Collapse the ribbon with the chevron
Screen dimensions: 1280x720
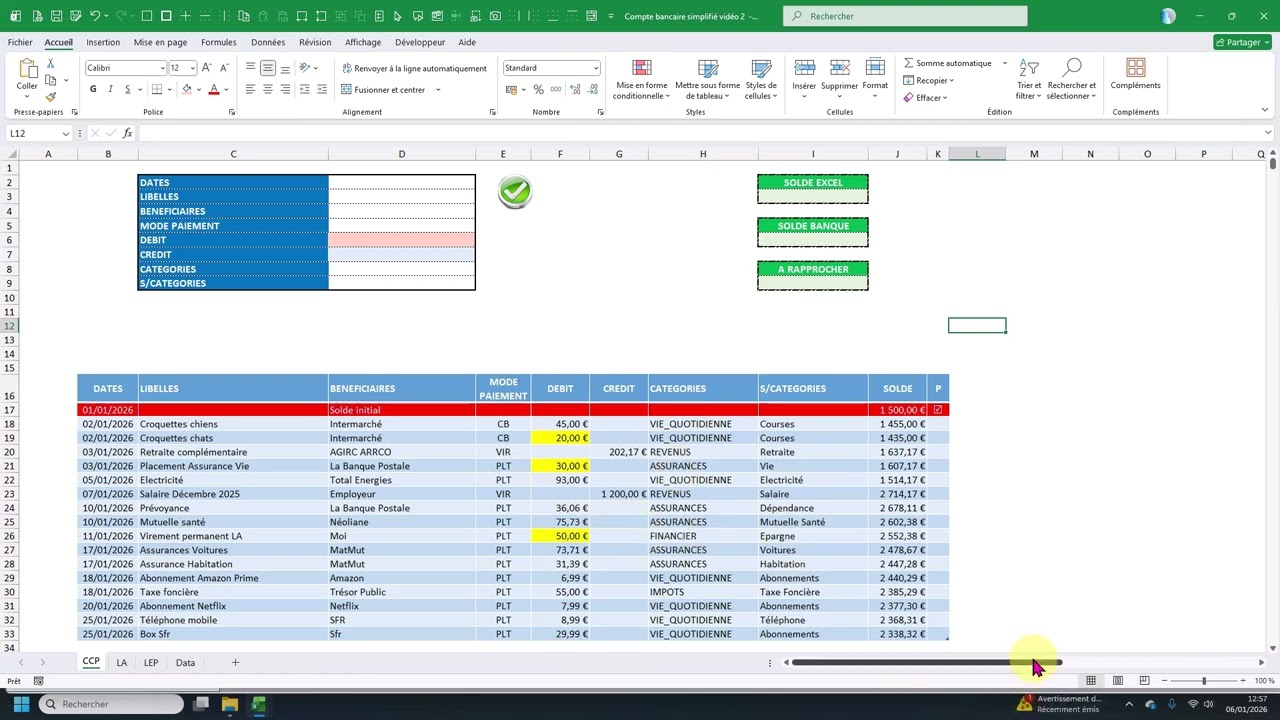click(1265, 111)
